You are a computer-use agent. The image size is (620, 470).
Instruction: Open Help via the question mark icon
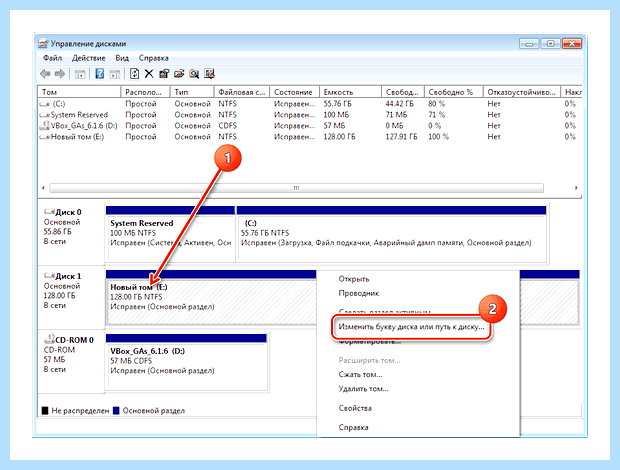100,74
